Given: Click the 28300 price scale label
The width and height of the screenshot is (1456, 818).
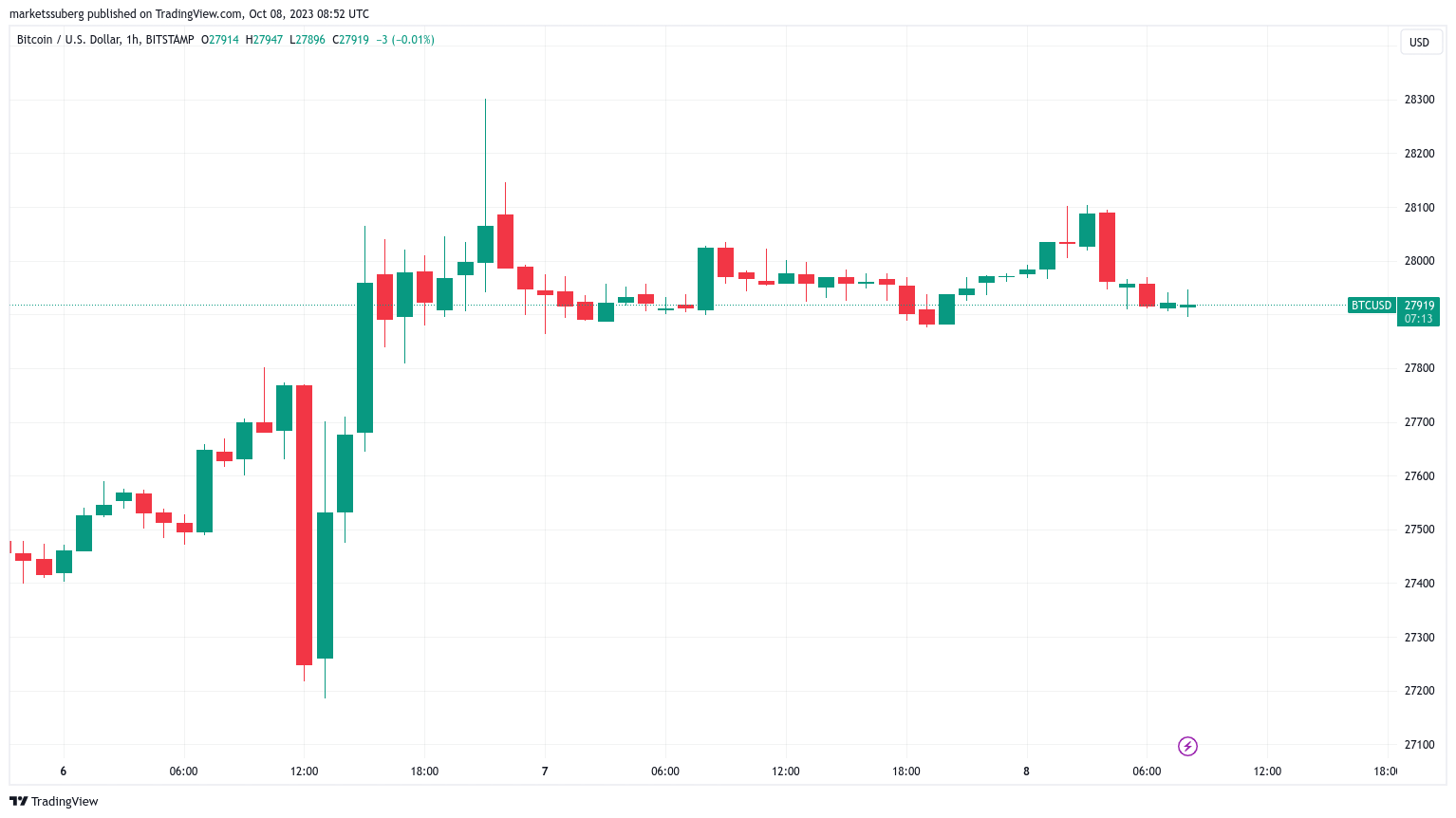Looking at the screenshot, I should coord(1419,100).
